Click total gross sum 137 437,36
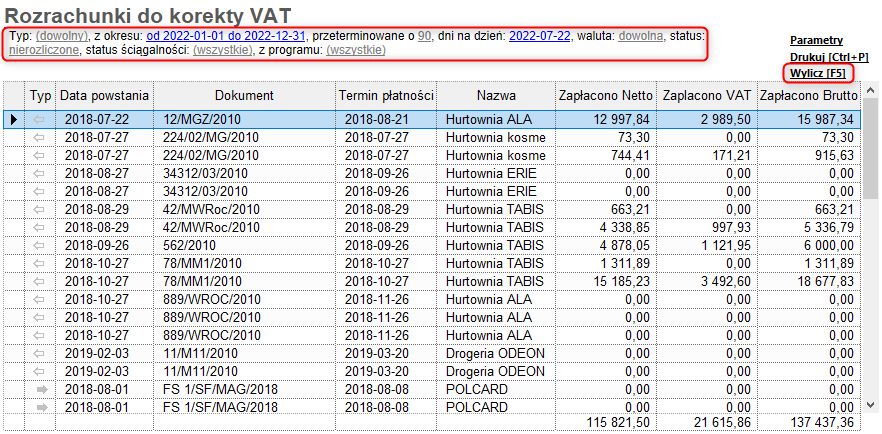 822,422
